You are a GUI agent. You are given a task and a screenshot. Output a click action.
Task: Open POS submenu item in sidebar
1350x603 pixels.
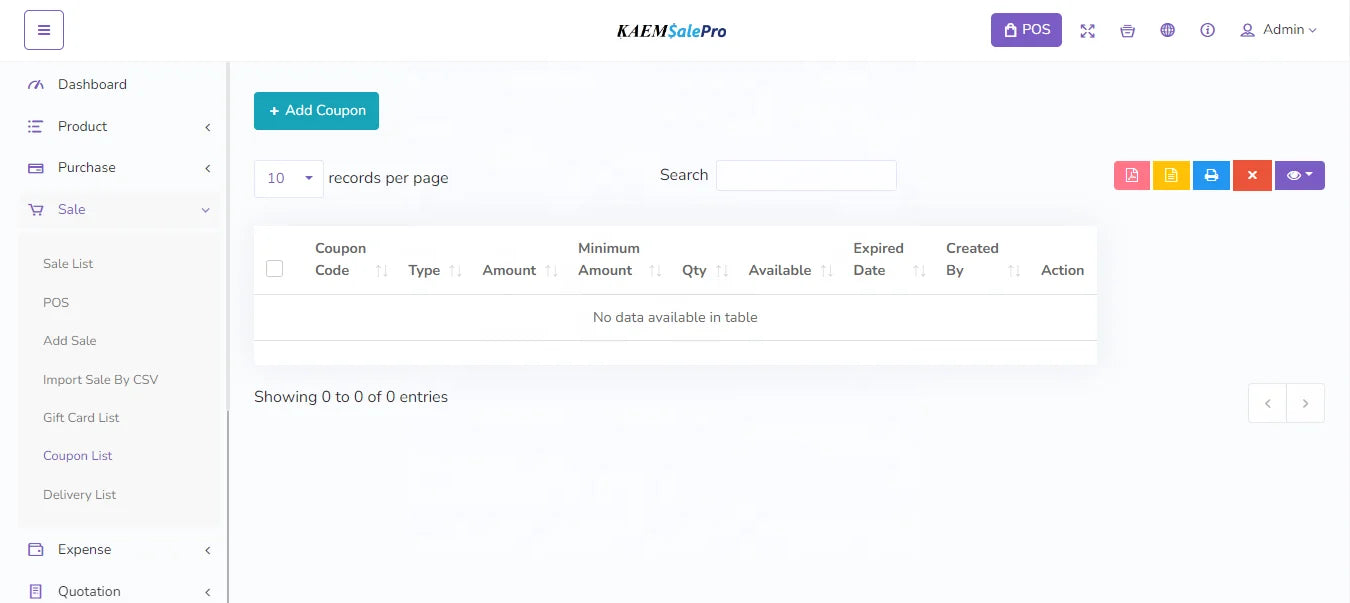(56, 303)
